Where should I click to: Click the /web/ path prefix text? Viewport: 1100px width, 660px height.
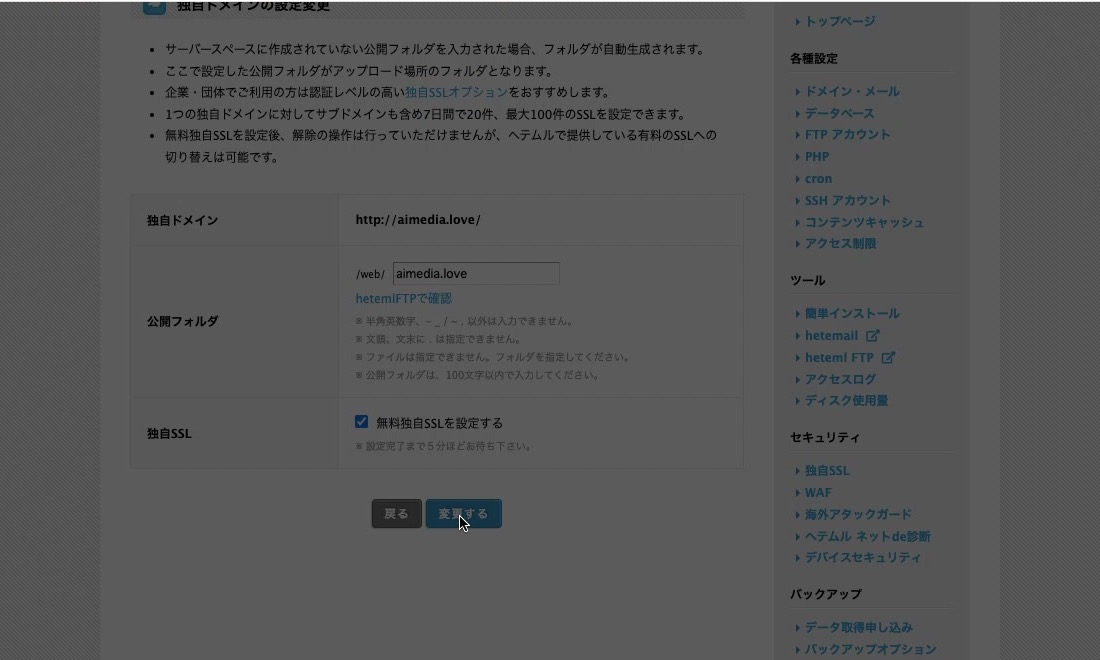pos(370,274)
